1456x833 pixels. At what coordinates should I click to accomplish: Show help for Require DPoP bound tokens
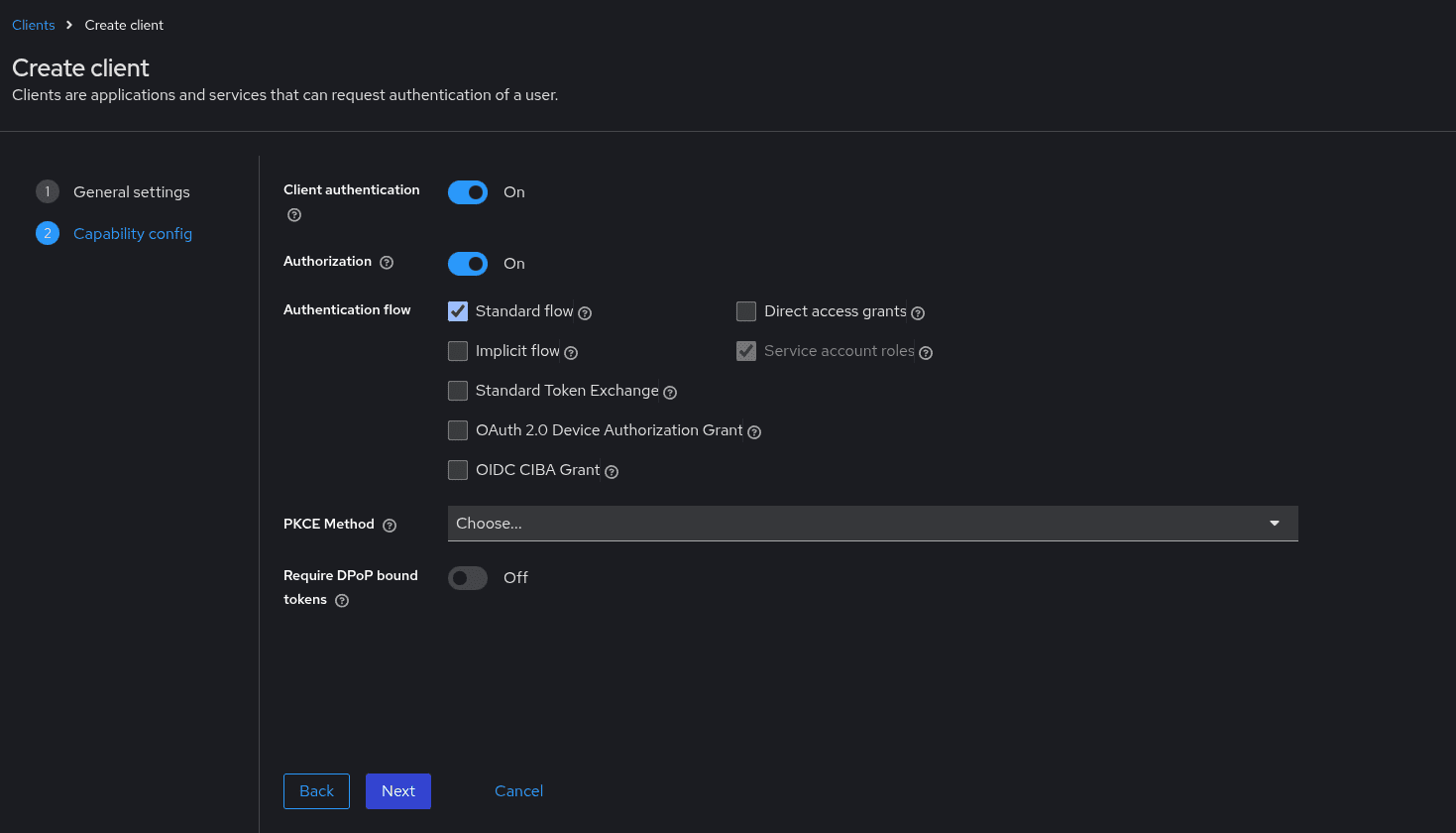point(341,600)
